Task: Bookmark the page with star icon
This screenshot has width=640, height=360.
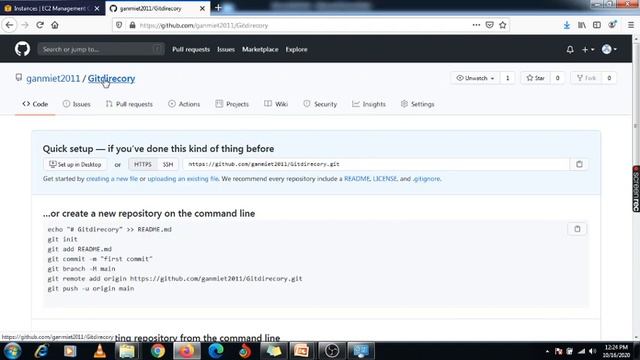Action: [503, 25]
